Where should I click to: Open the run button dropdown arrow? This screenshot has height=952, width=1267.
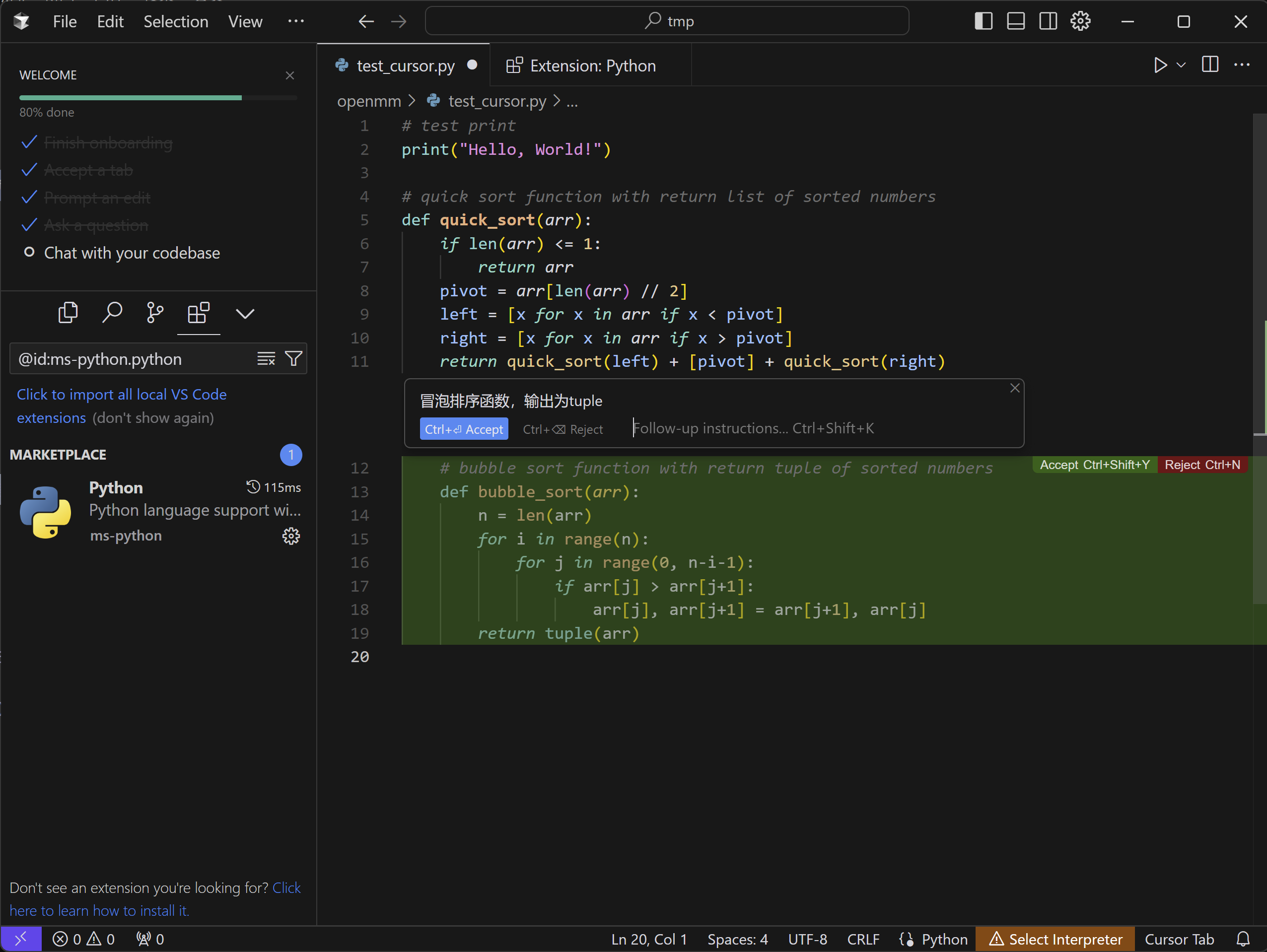[x=1181, y=66]
